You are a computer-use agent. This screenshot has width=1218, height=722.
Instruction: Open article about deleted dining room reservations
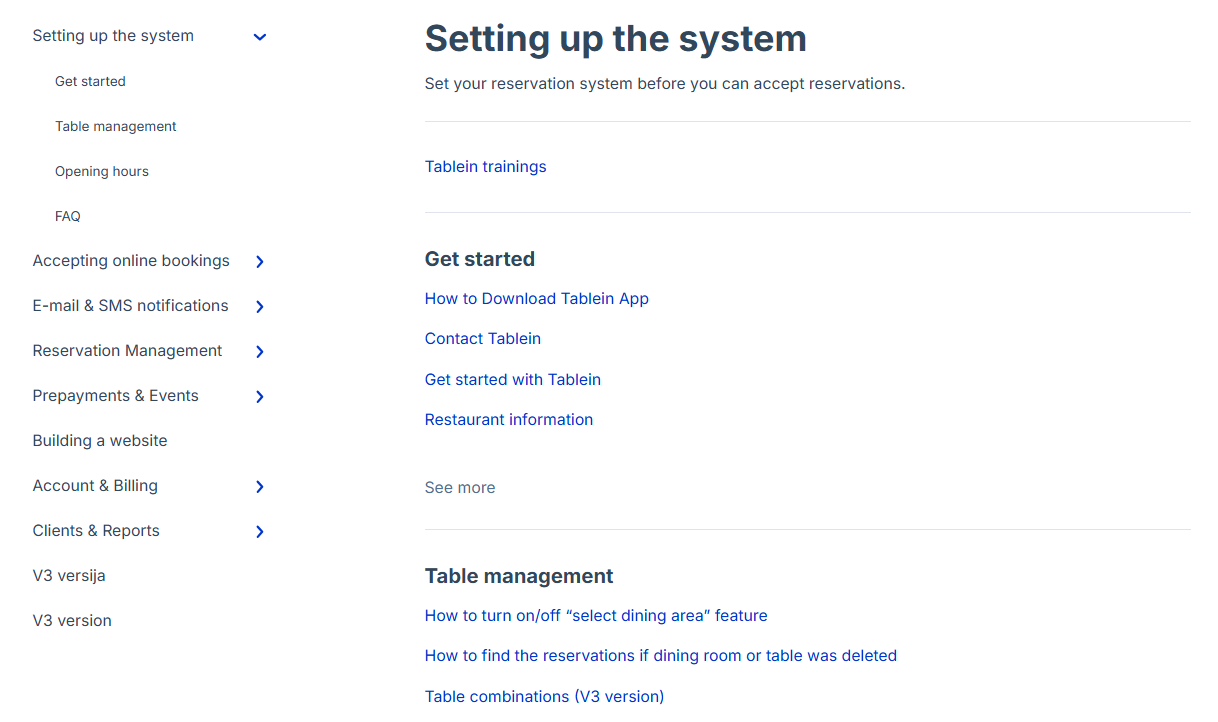661,656
